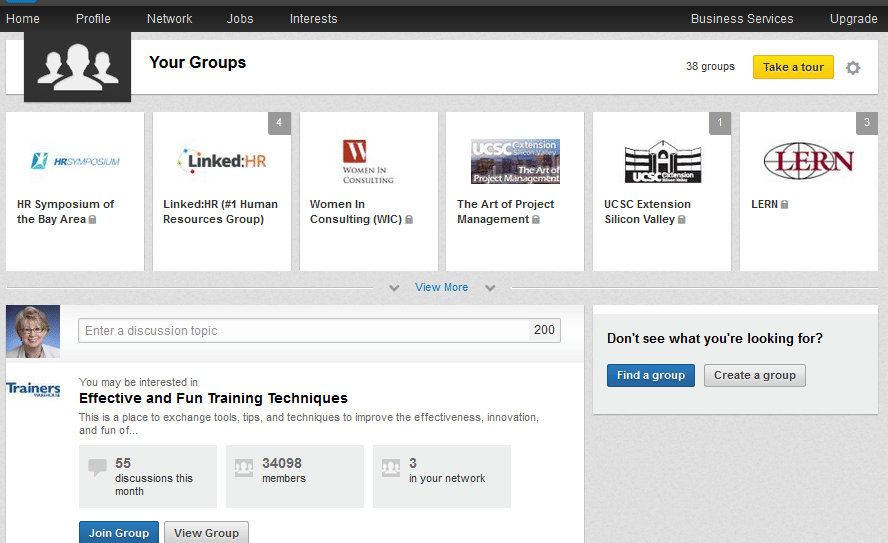Click the discussion topic input field
Screen dimensions: 888x543
click(319, 331)
